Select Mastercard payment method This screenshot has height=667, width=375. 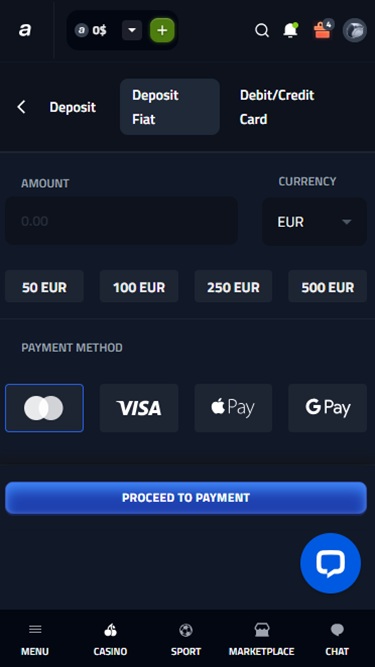click(44, 408)
